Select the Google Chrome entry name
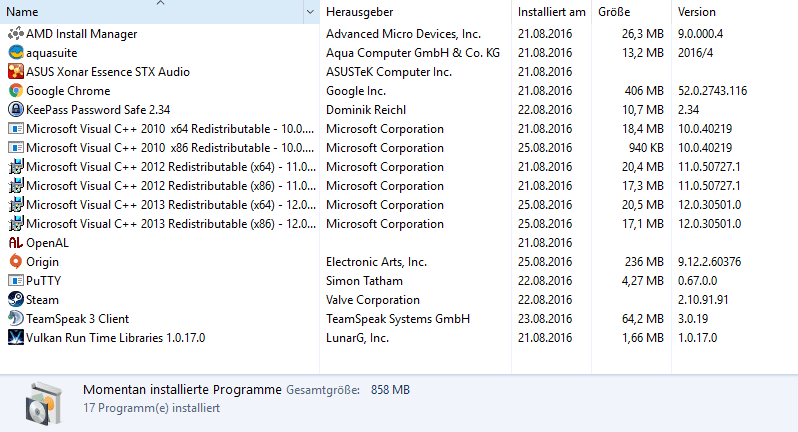Viewport: 798px width, 432px height. (x=68, y=91)
